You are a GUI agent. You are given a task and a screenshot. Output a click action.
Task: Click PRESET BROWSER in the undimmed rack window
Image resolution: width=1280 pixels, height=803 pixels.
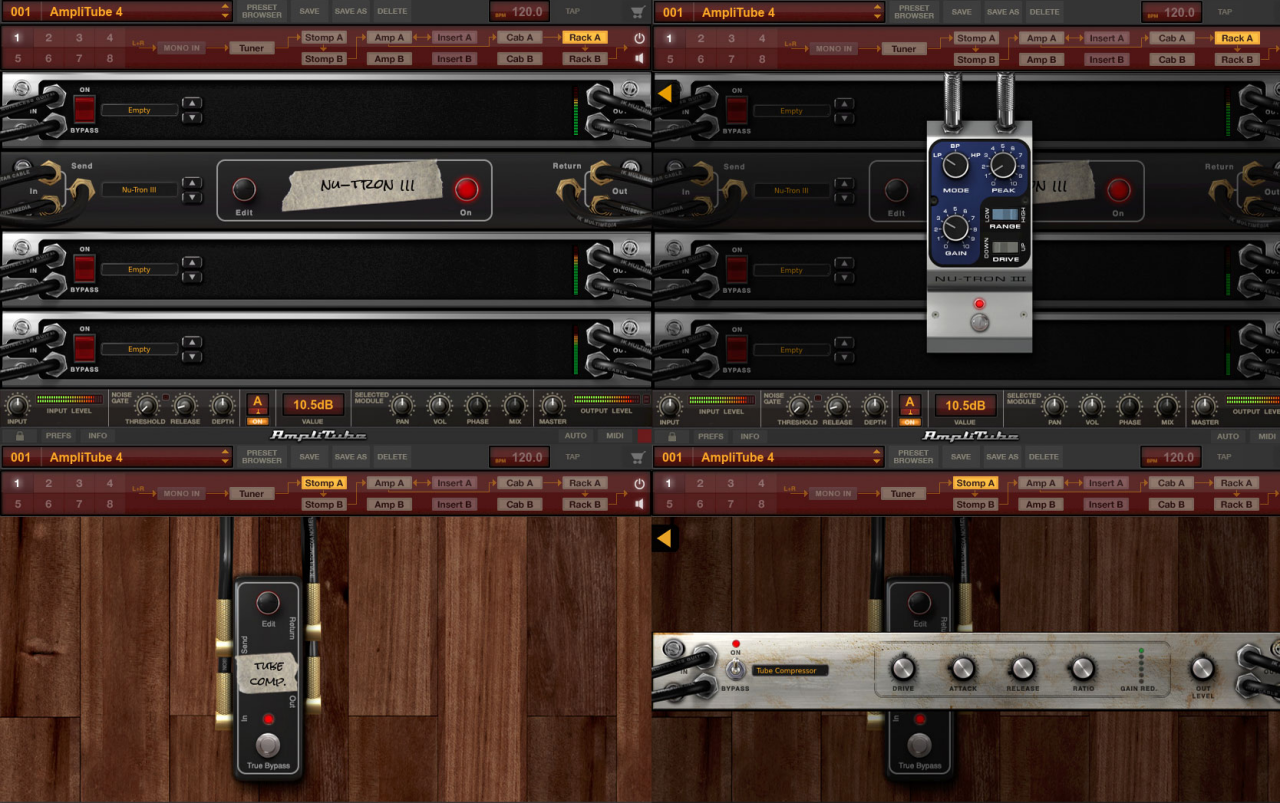pyautogui.click(x=262, y=12)
